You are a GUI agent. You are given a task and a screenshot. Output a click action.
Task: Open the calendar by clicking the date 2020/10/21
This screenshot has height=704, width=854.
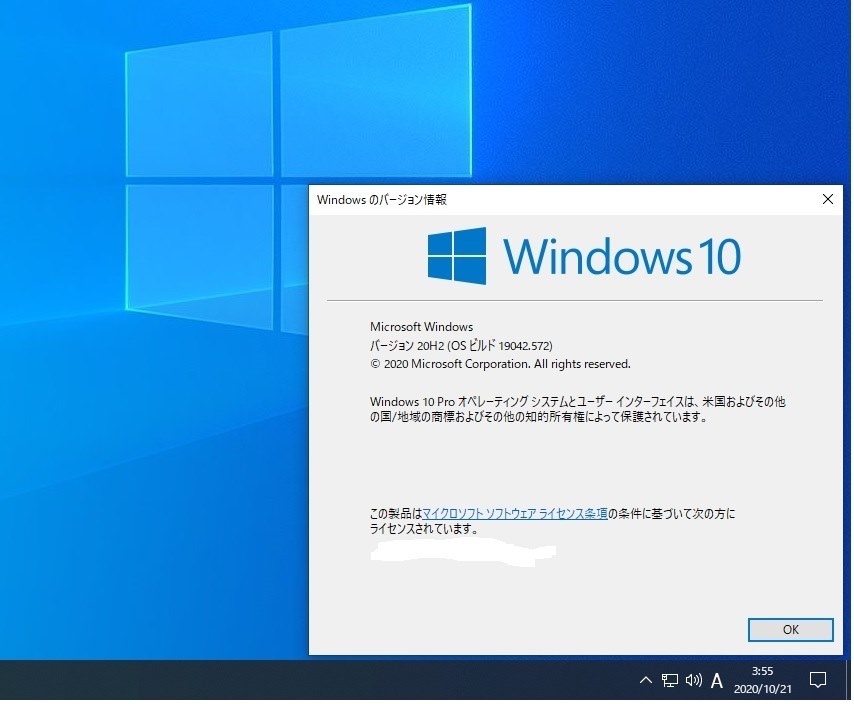(761, 688)
